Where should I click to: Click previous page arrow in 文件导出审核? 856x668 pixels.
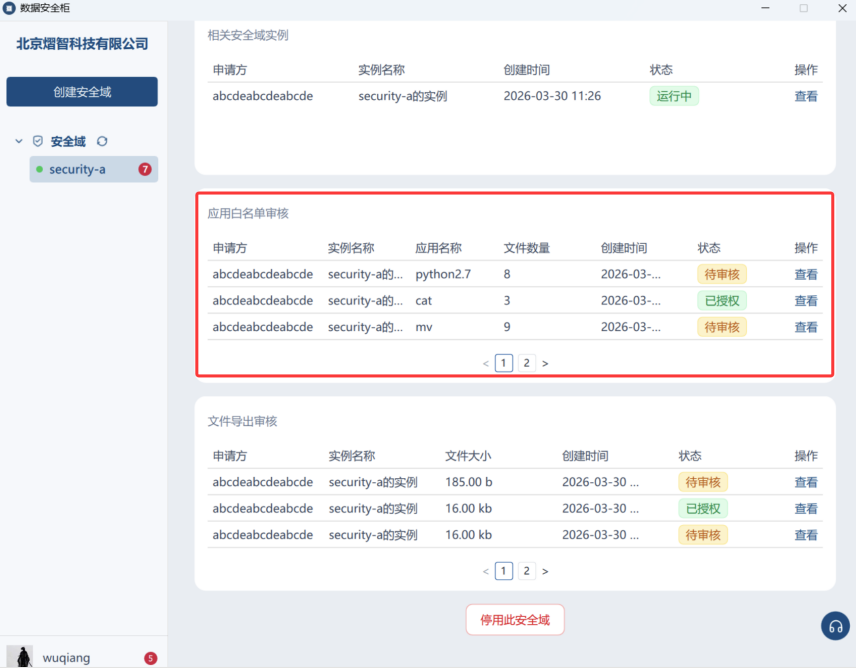click(485, 571)
